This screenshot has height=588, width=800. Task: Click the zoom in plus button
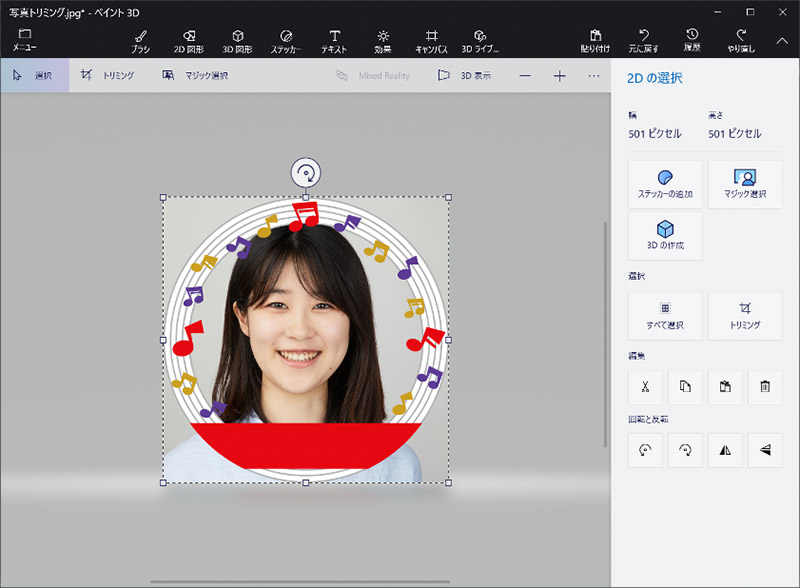click(560, 76)
